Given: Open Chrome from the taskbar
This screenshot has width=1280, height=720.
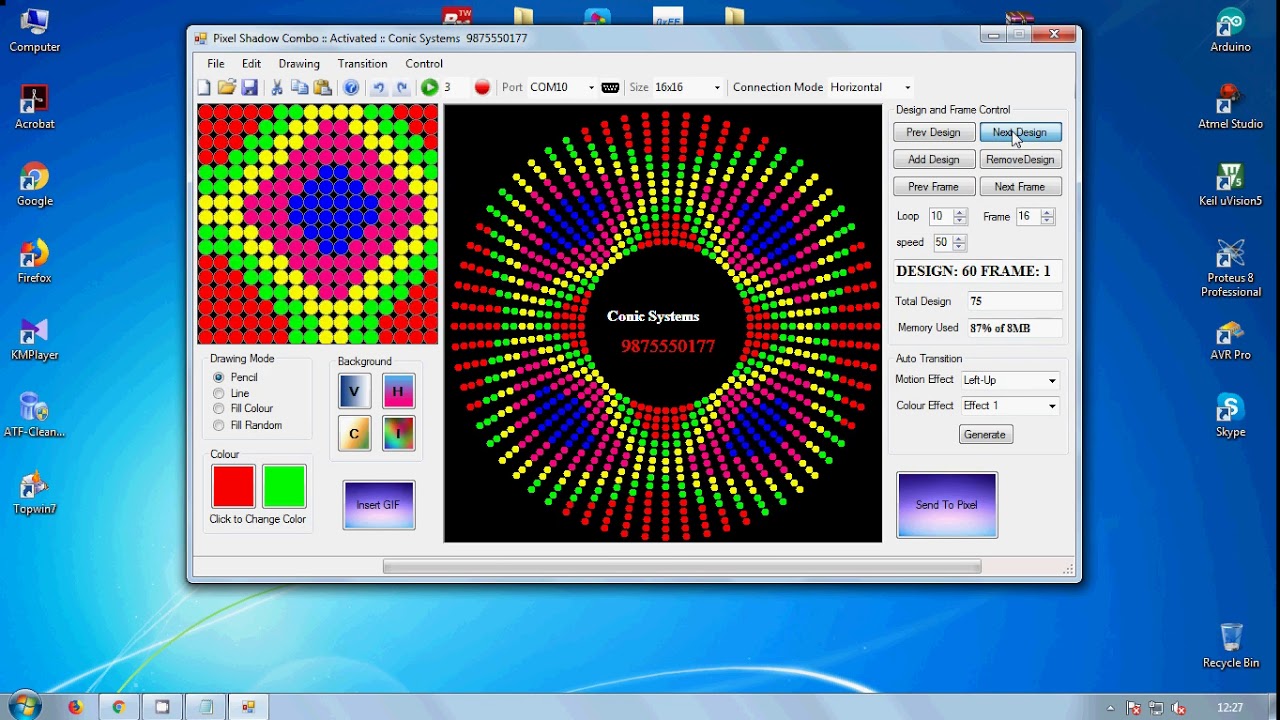Looking at the screenshot, I should point(119,707).
